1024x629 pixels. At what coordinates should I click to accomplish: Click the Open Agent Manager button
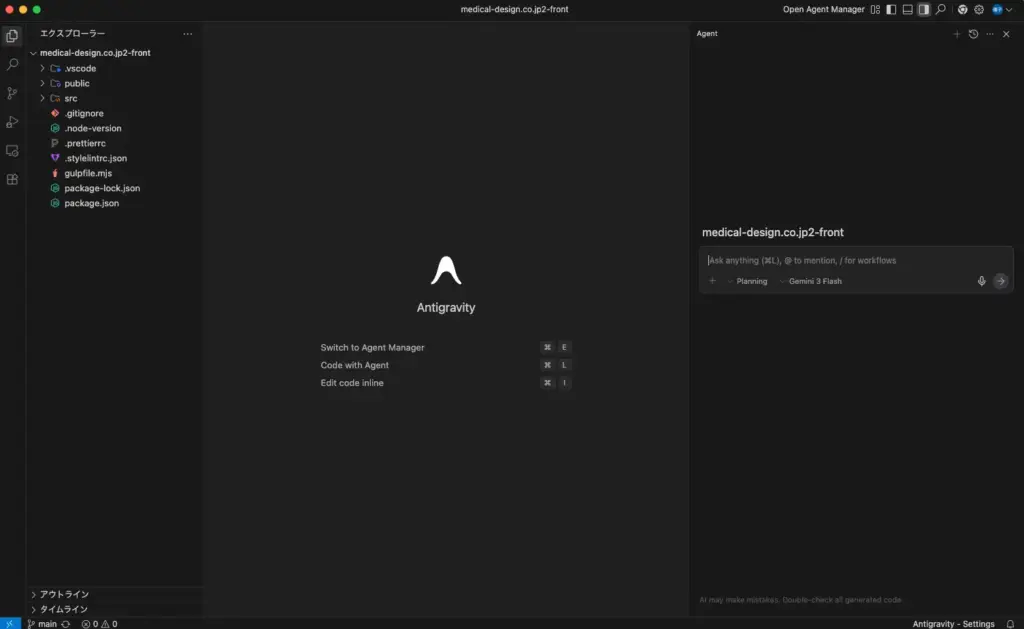[823, 9]
